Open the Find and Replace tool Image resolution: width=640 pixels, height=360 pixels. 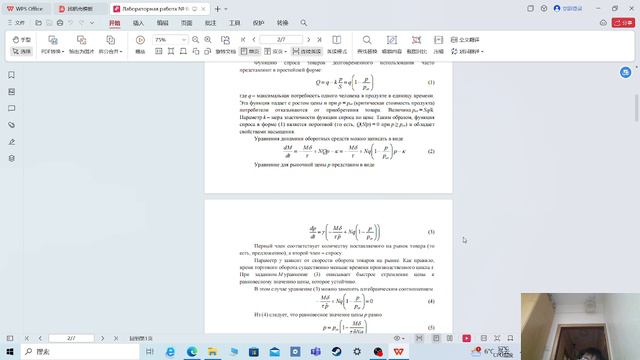pos(367,45)
